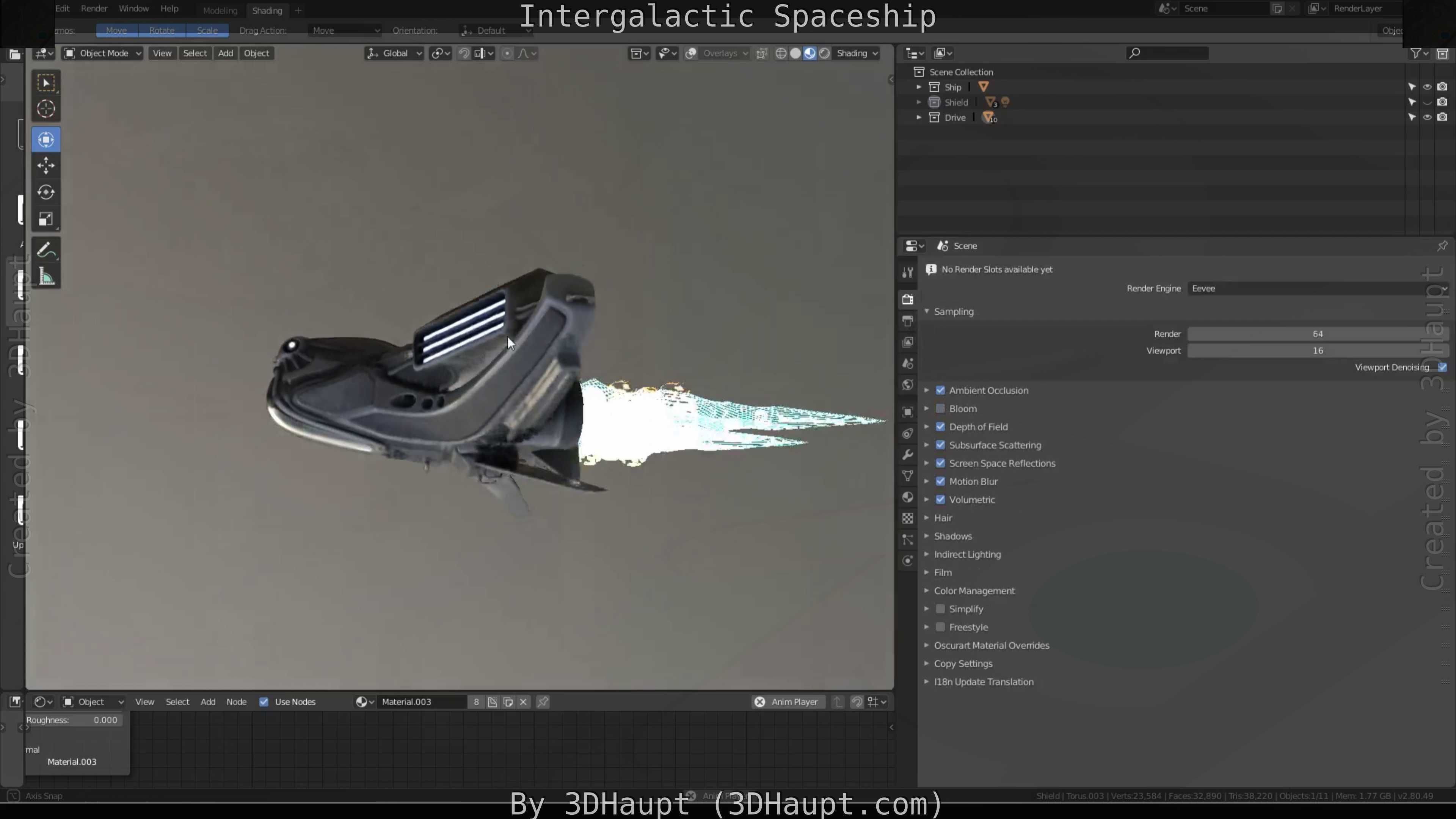The width and height of the screenshot is (1456, 819).
Task: Click the Material.003 name field
Action: [x=421, y=701]
